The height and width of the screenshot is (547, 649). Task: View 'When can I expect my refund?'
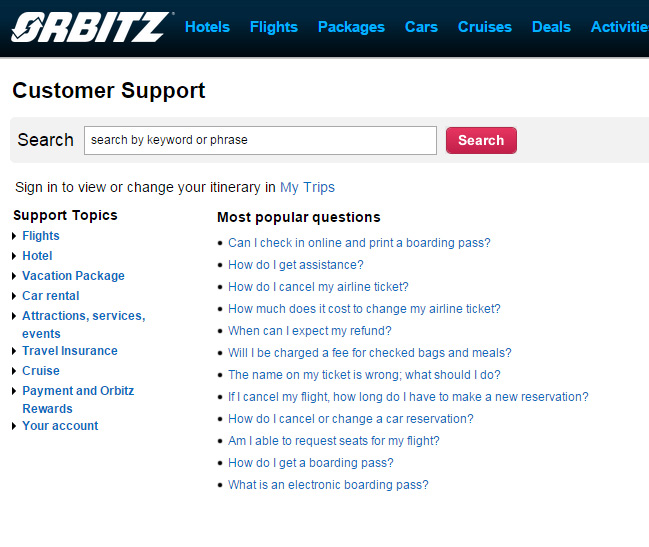tap(310, 331)
